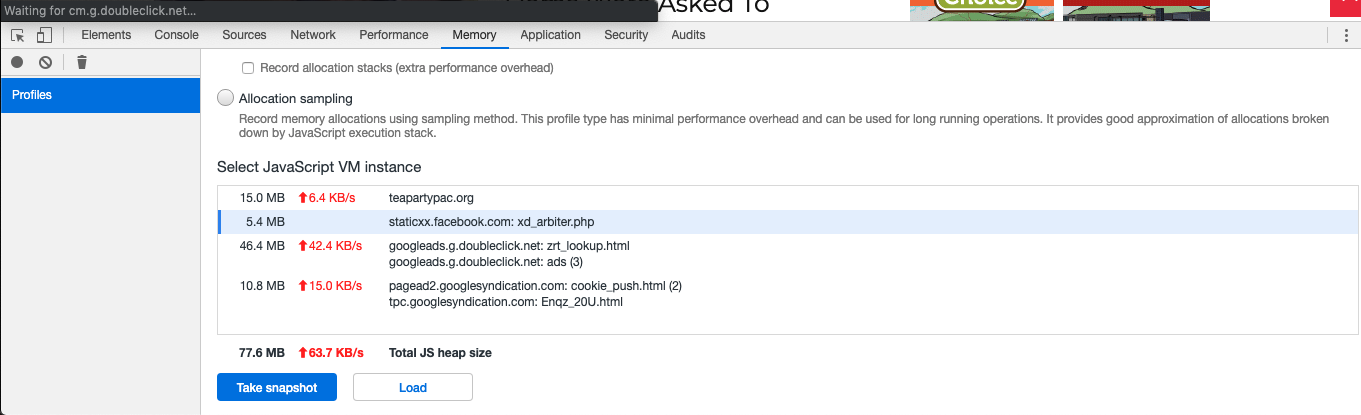1361x415 pixels.
Task: Switch to the Security tab
Action: coord(626,35)
